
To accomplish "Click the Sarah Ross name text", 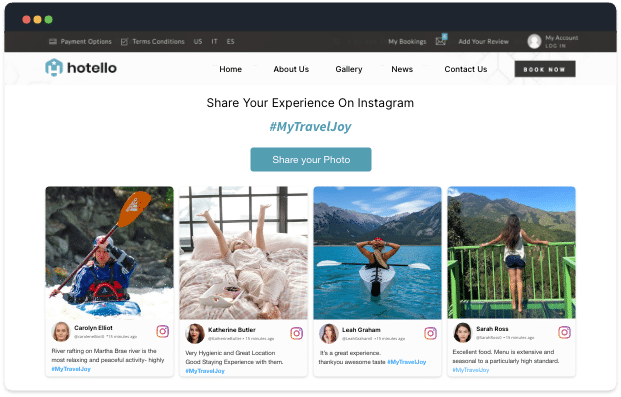I will 492,329.
